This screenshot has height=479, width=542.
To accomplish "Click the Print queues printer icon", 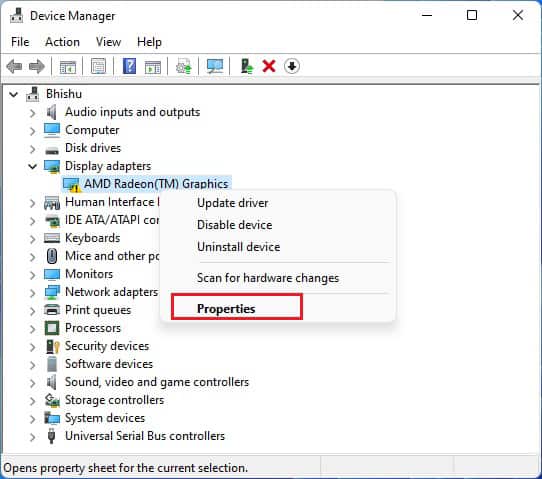I will tap(52, 310).
